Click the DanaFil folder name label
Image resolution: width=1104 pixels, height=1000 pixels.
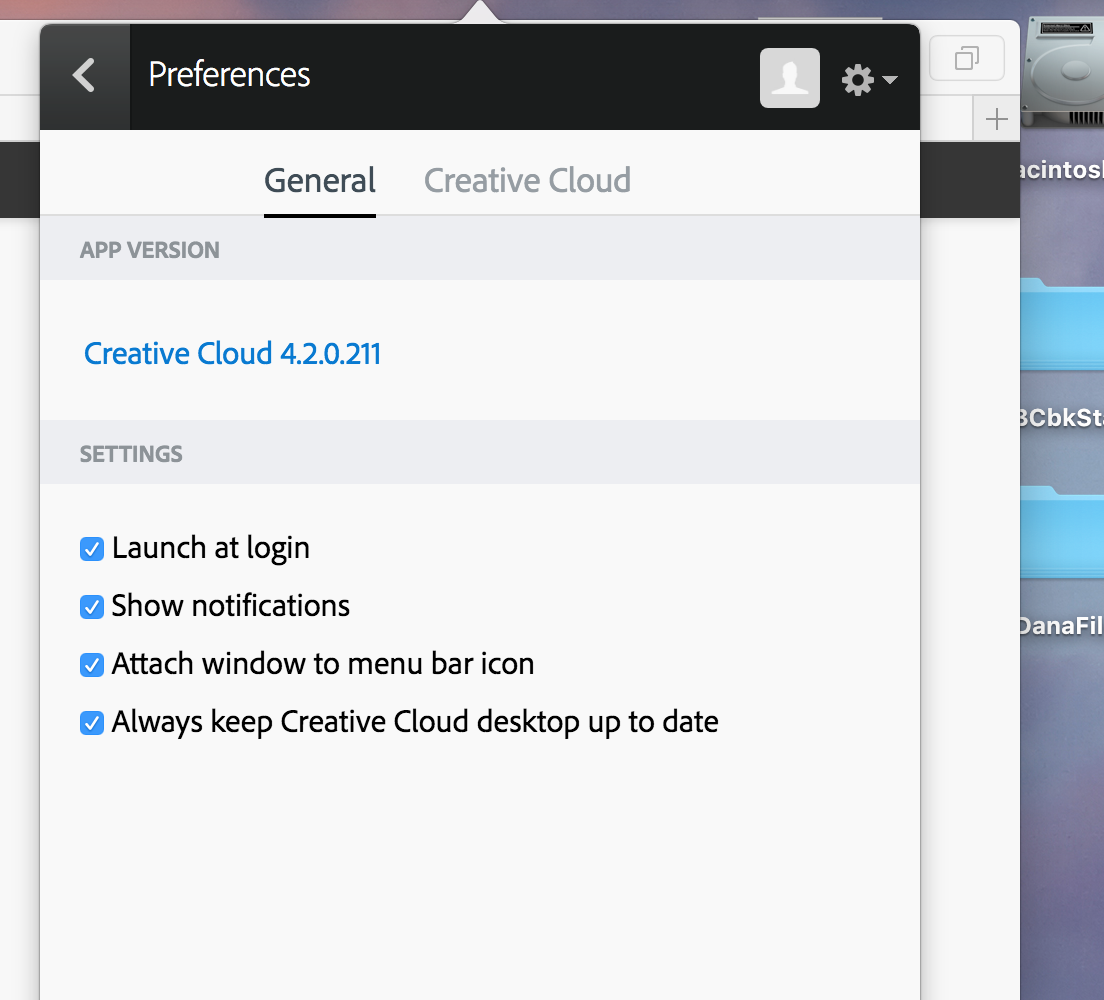[x=1062, y=627]
